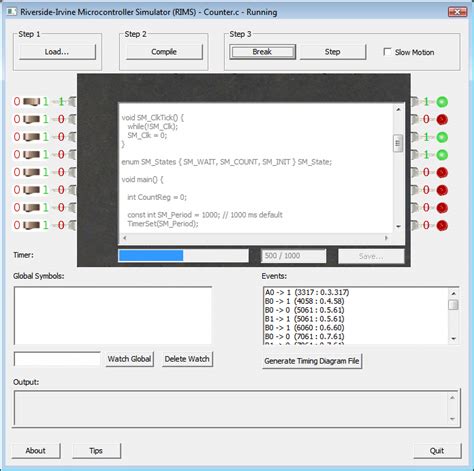Toggle the second input switch from the top
The image size is (474, 471).
32,119
